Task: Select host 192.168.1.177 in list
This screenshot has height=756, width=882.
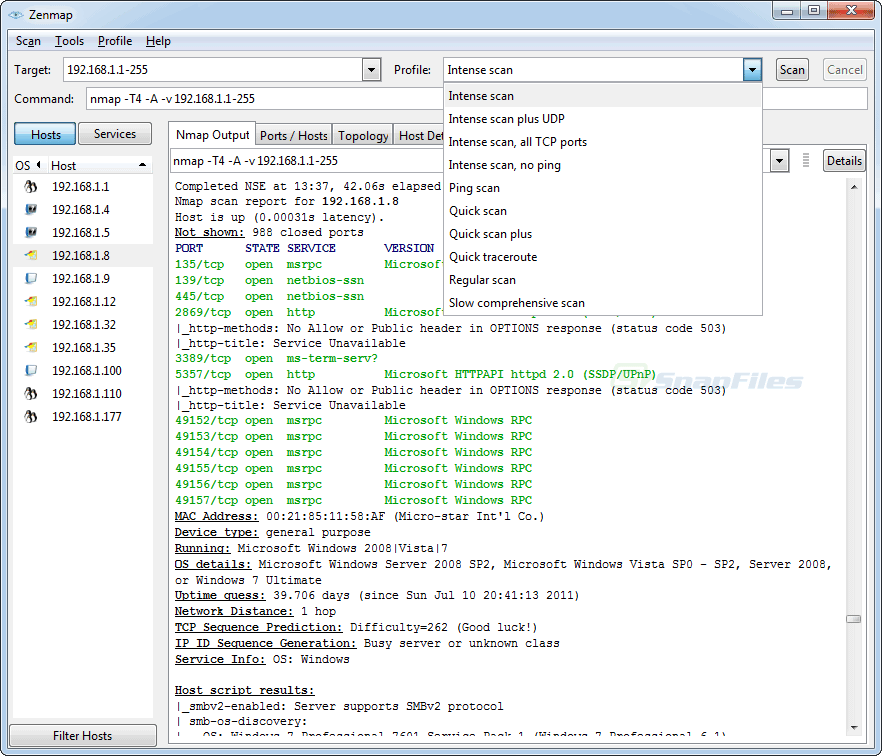Action: coord(83,417)
